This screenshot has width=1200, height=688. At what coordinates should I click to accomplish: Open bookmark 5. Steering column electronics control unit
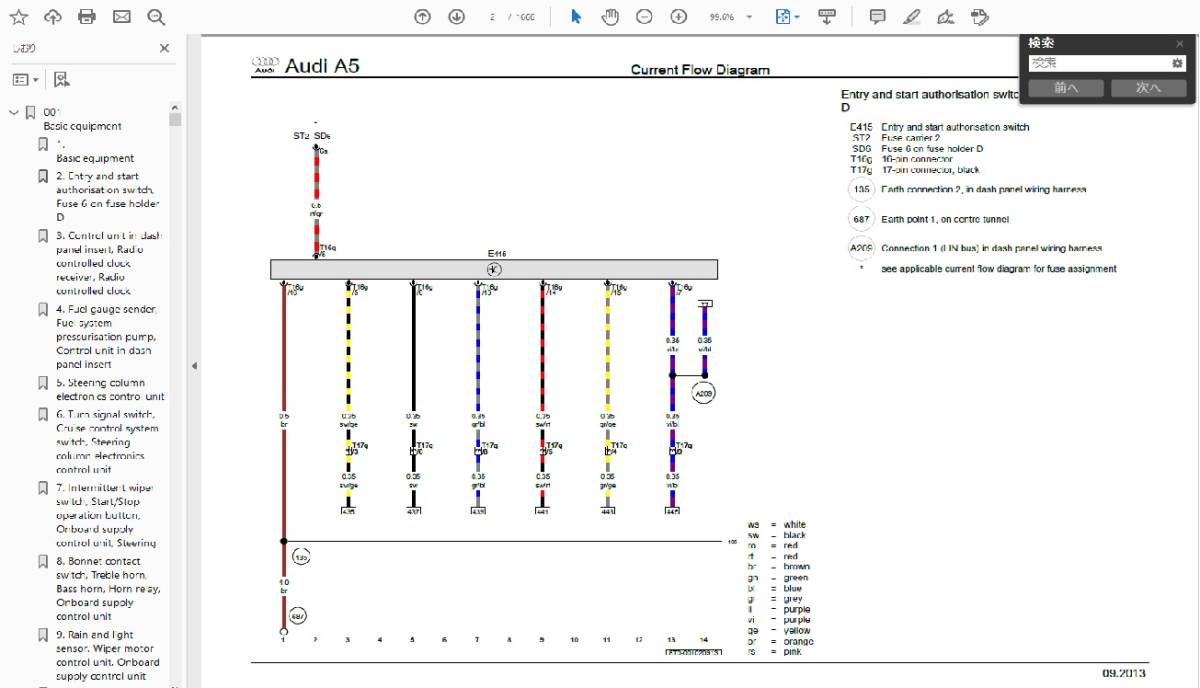point(110,389)
